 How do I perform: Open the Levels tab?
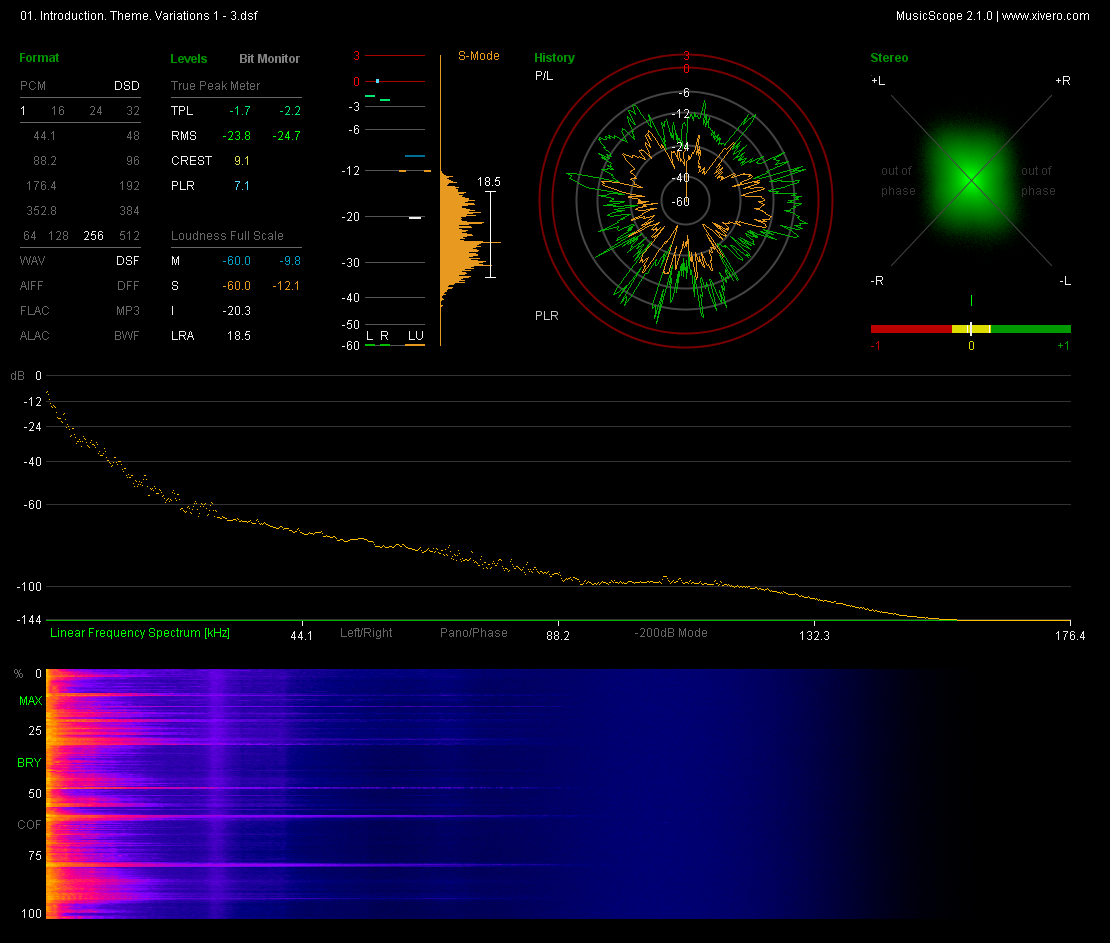(189, 59)
